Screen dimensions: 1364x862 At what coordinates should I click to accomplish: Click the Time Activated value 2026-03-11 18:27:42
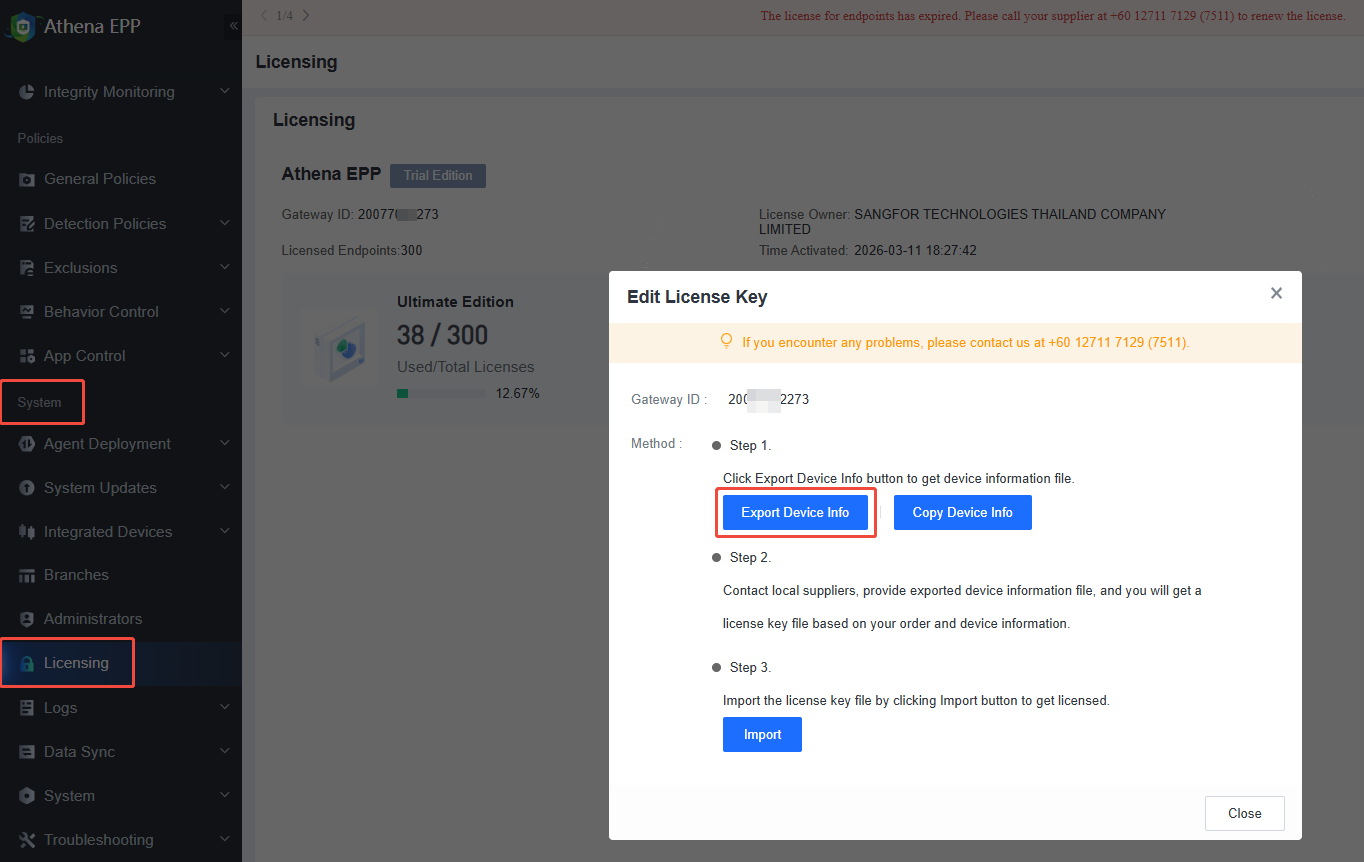click(915, 250)
